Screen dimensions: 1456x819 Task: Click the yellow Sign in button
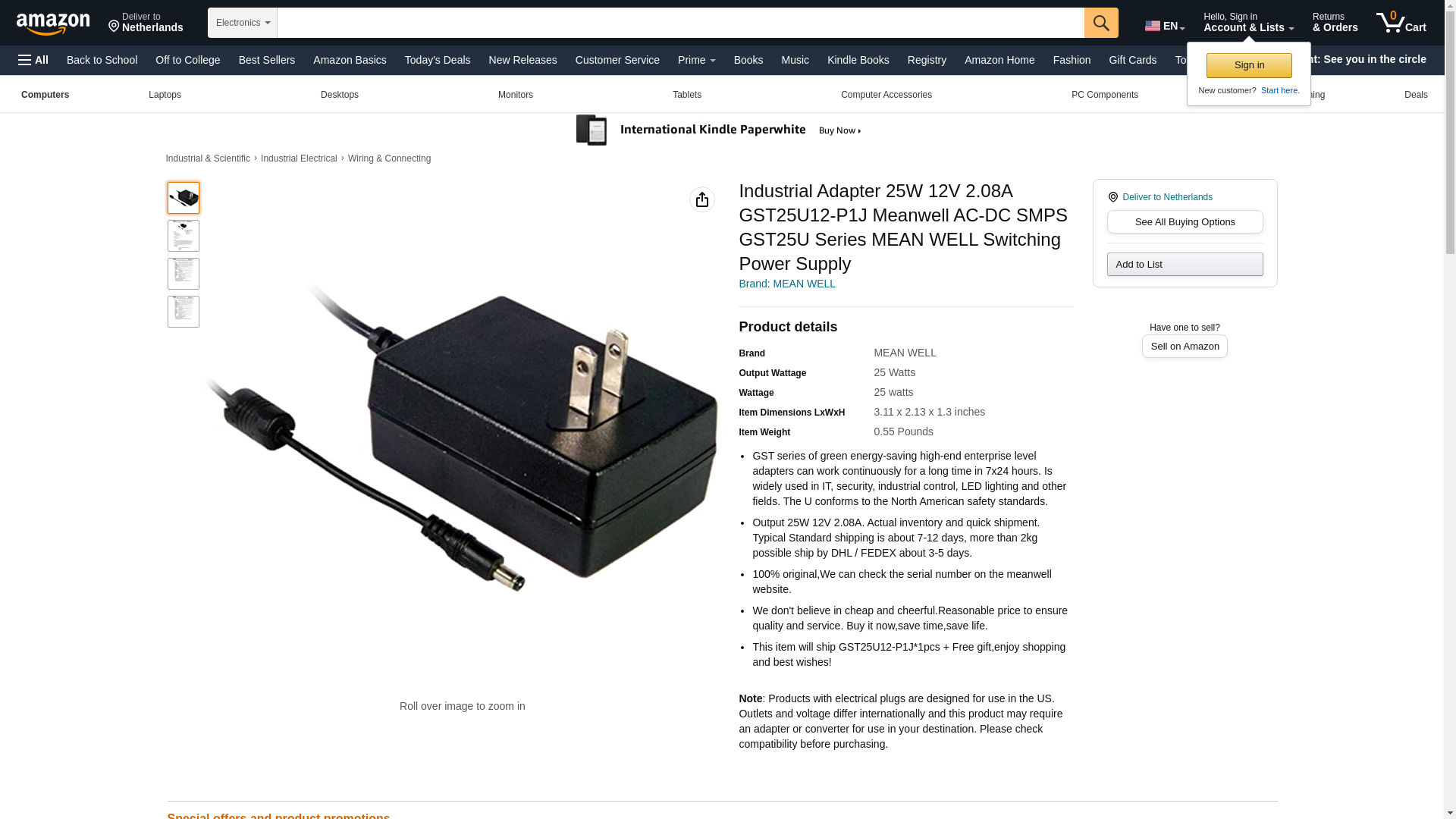(1249, 65)
